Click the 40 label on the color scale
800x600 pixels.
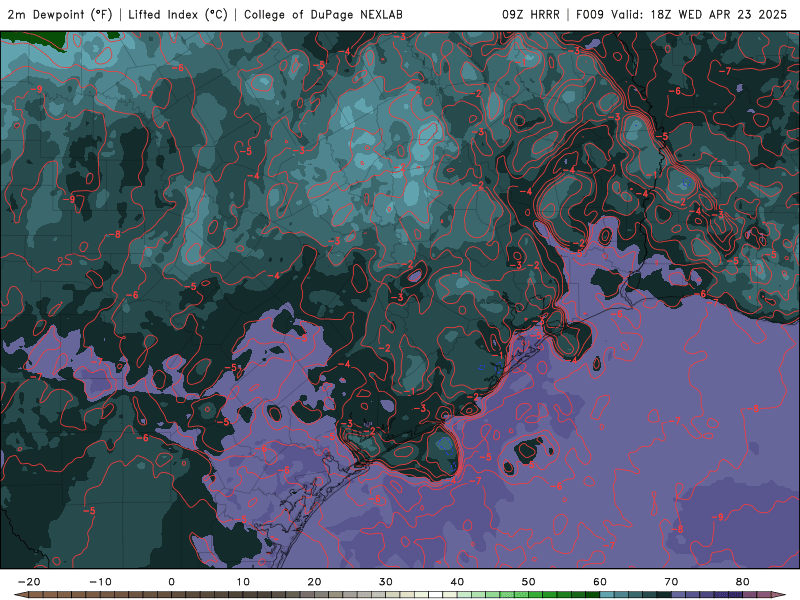click(x=457, y=582)
